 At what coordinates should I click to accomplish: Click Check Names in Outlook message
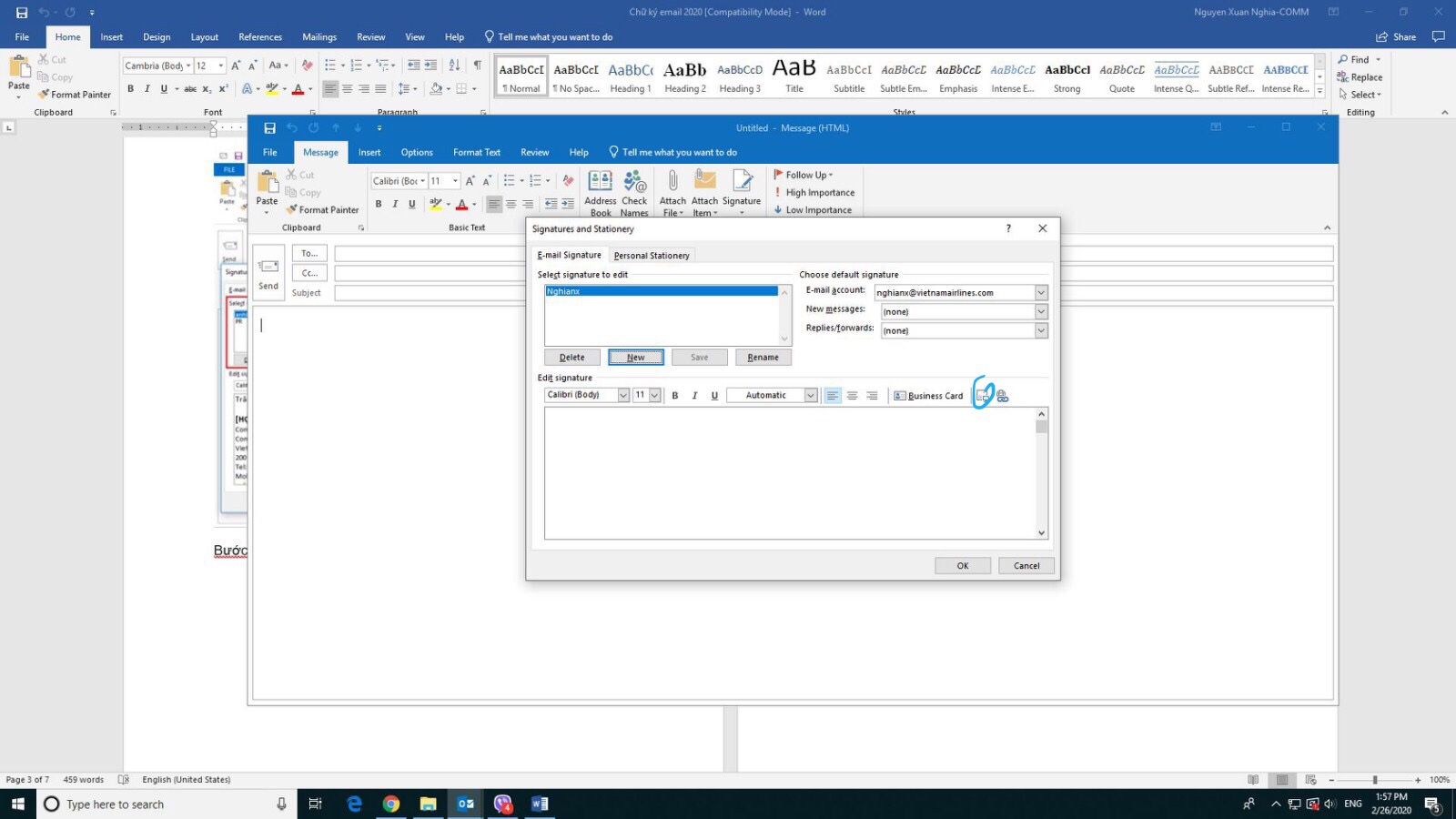click(634, 194)
